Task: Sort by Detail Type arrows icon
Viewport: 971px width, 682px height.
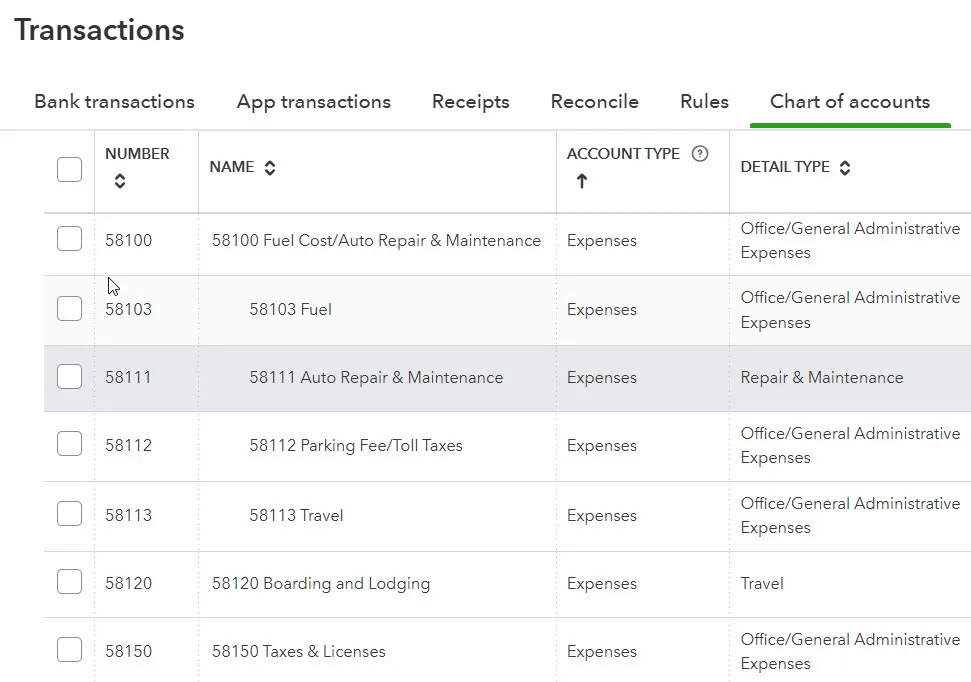Action: (x=845, y=168)
